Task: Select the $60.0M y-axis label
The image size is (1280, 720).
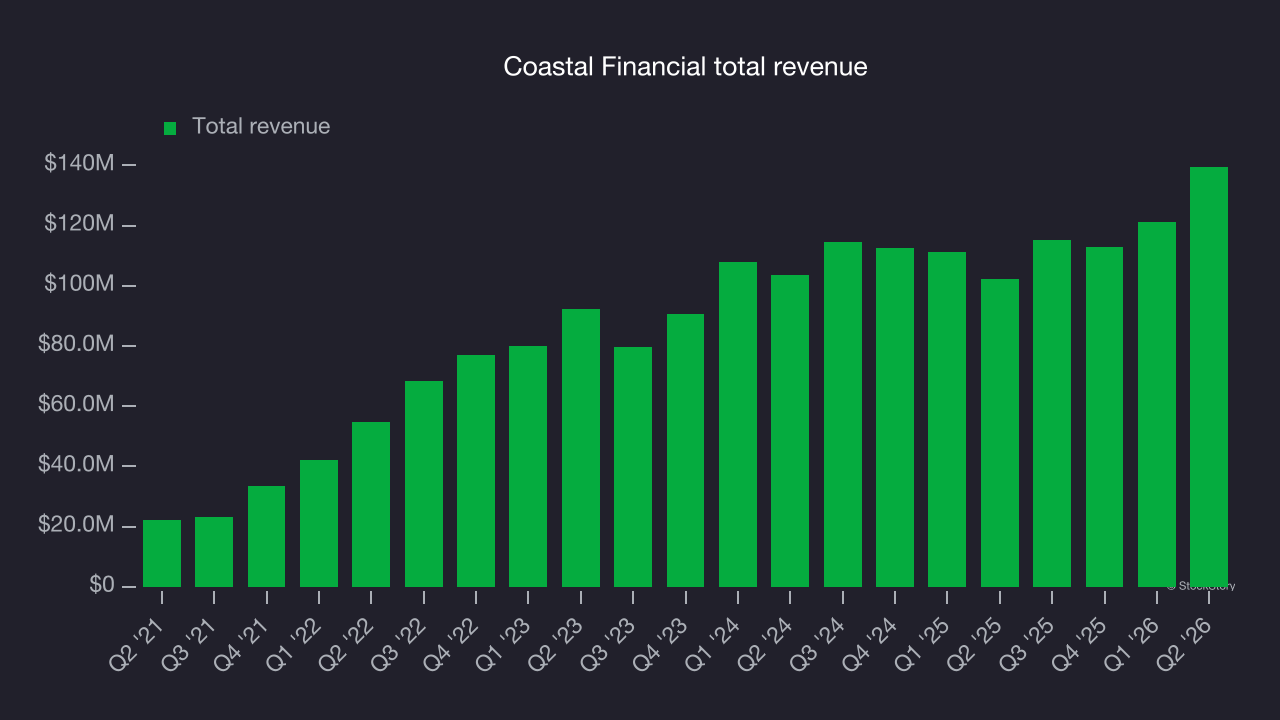Action: (77, 405)
